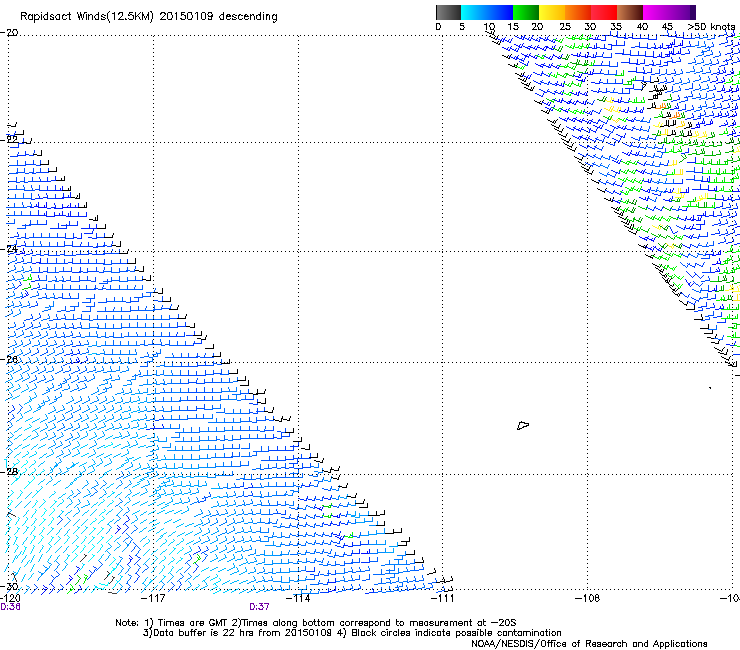Click the map title 'Rapidsact Winds(12.5KM) 20150109 descending'

pos(149,17)
